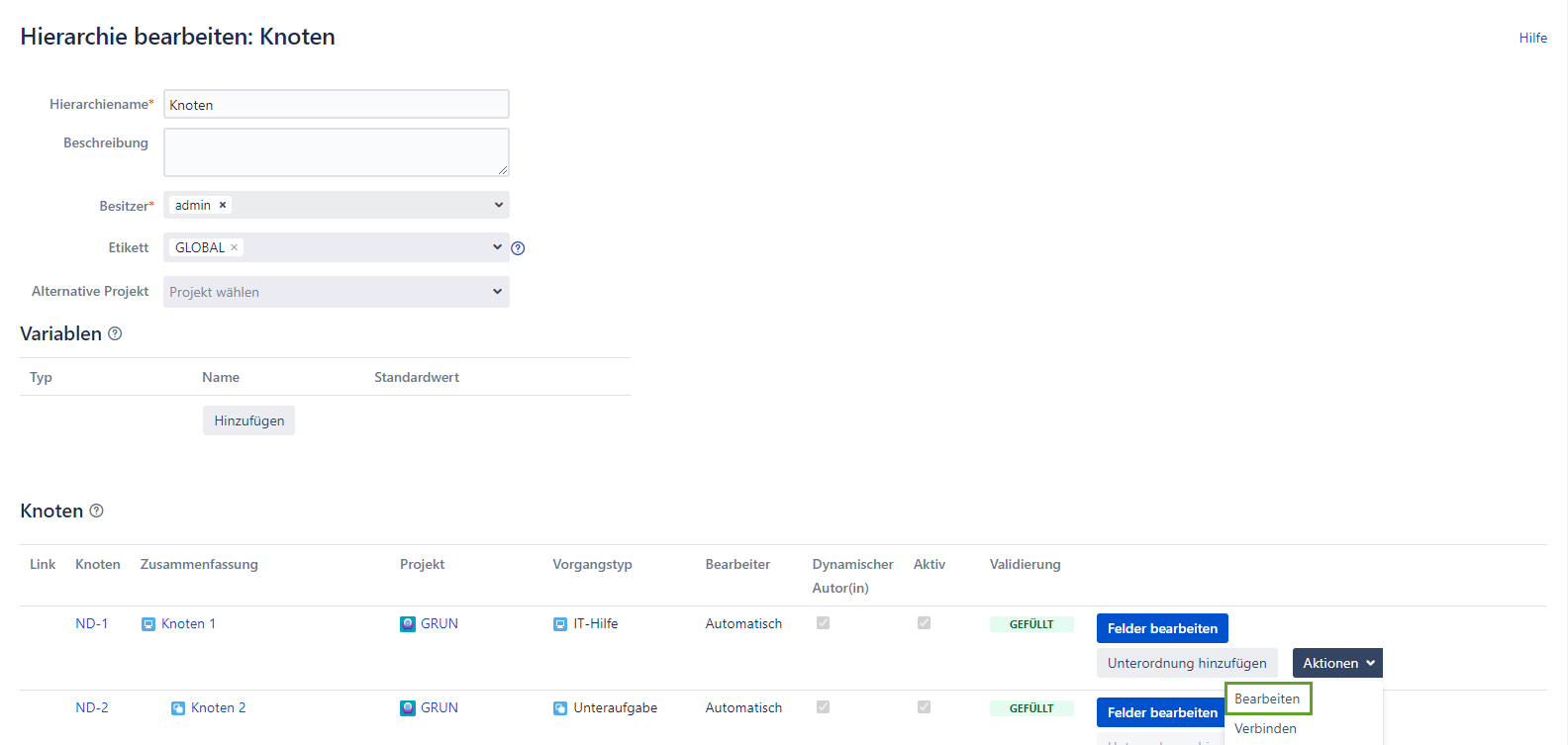Click the Unteraufgabe issue type icon
Image resolution: width=1568 pixels, height=745 pixels.
[560, 708]
